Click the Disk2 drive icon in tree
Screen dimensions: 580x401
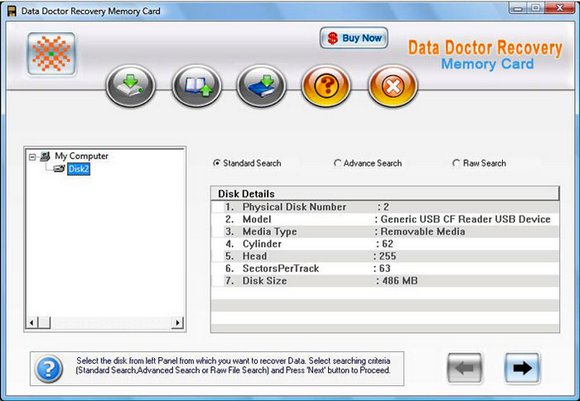click(59, 169)
